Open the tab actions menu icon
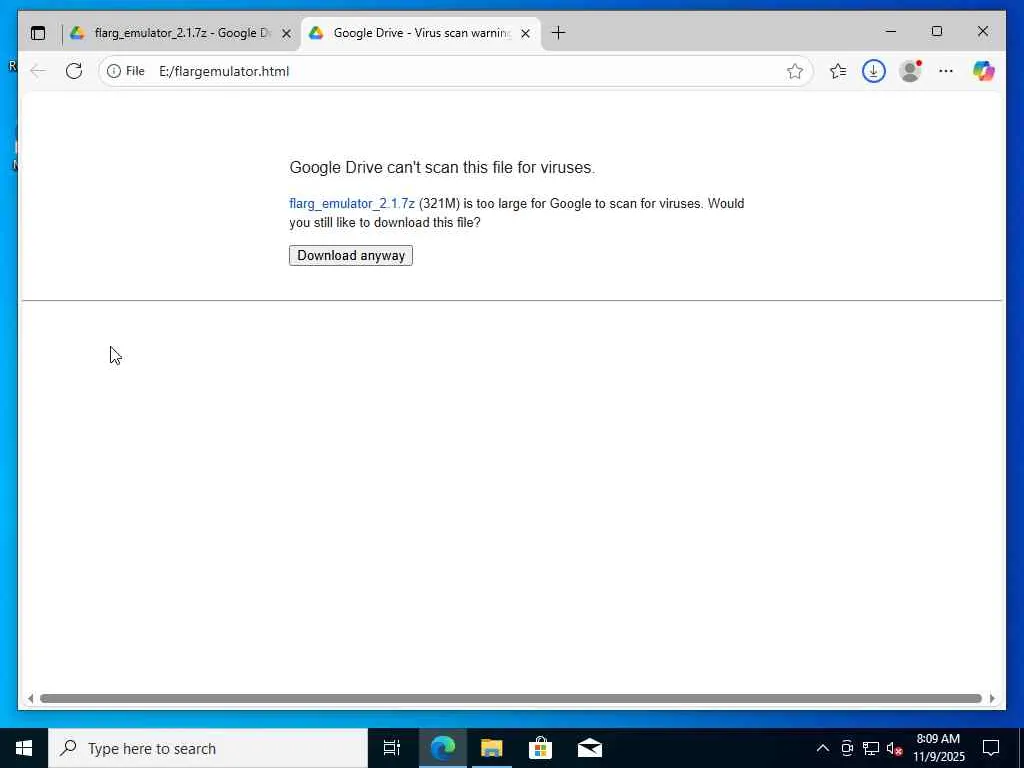This screenshot has height=768, width=1024. [x=38, y=33]
